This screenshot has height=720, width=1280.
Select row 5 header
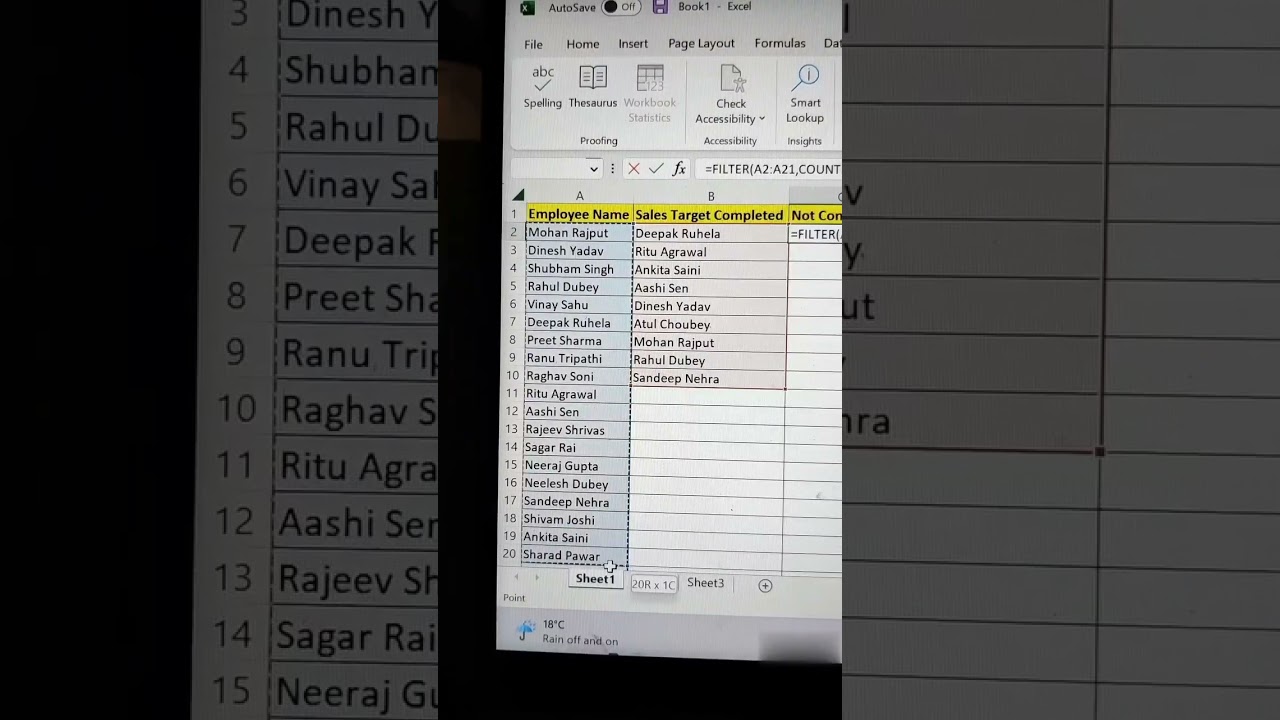[513, 286]
